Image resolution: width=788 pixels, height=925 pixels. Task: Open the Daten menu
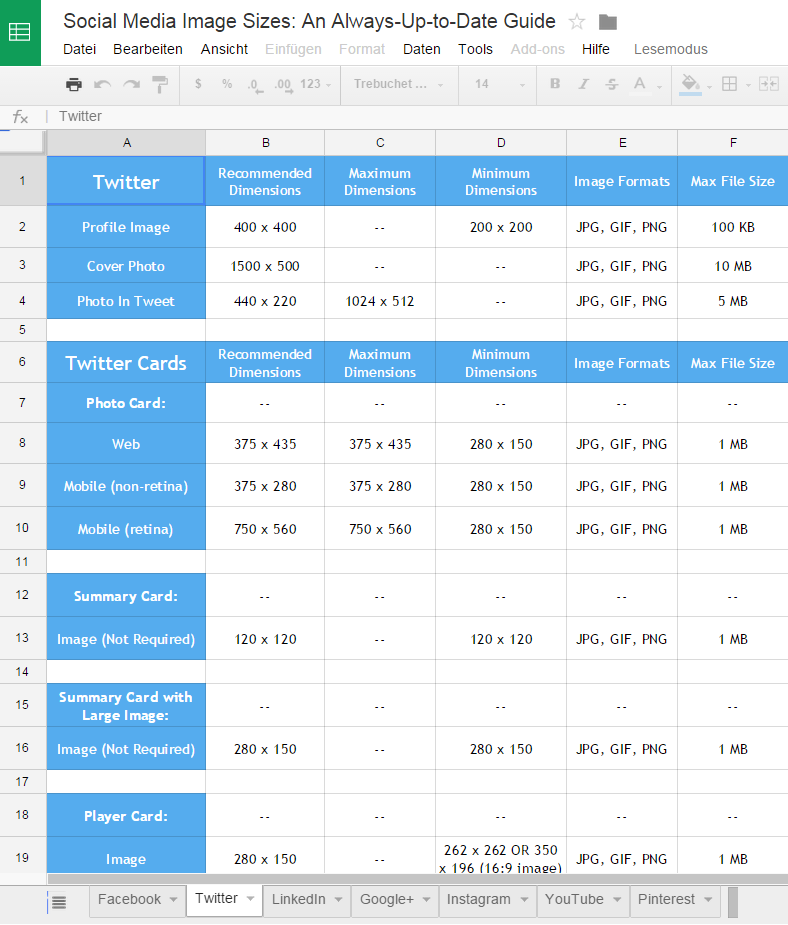click(x=421, y=49)
